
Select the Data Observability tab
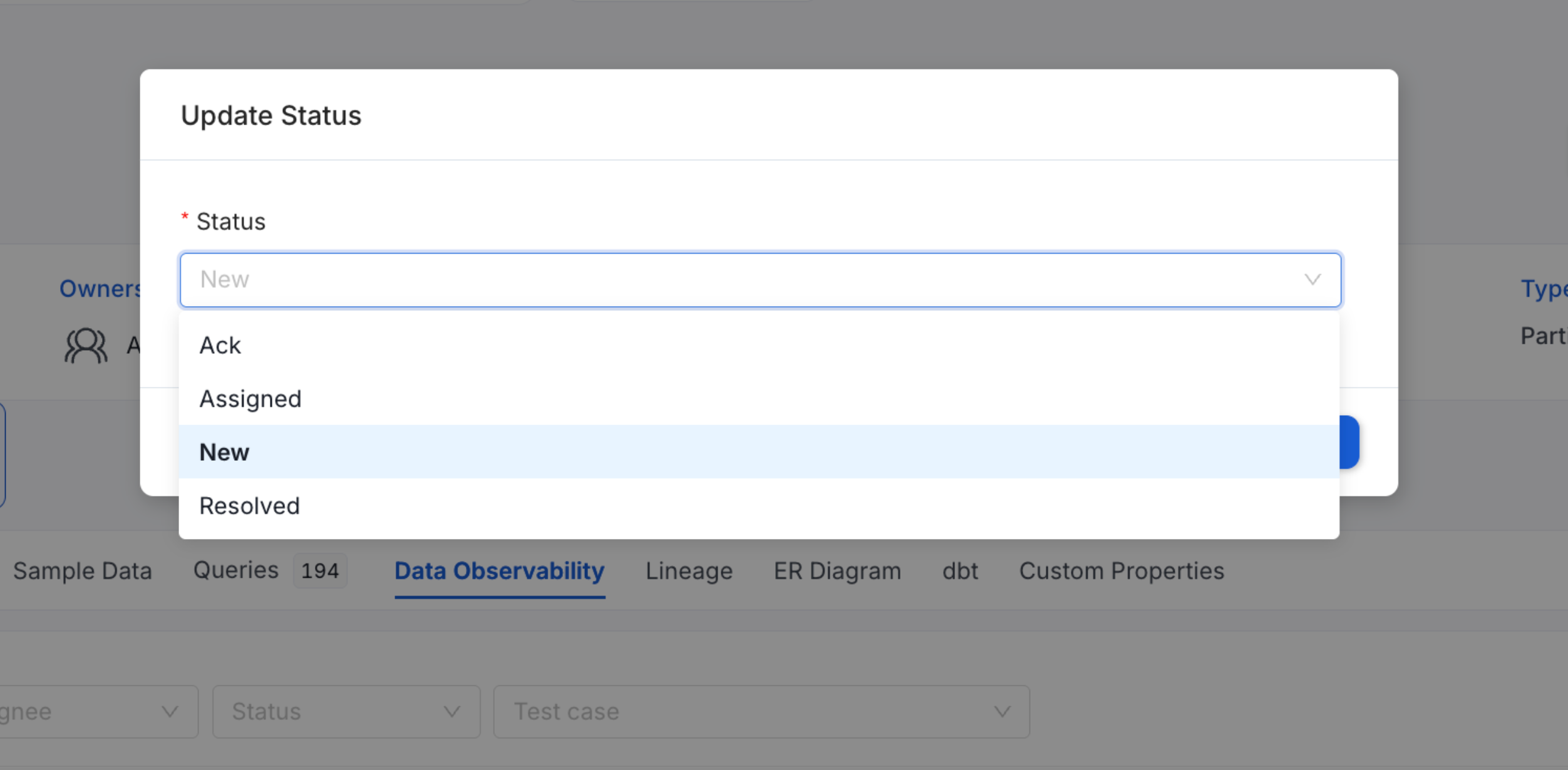(499, 570)
